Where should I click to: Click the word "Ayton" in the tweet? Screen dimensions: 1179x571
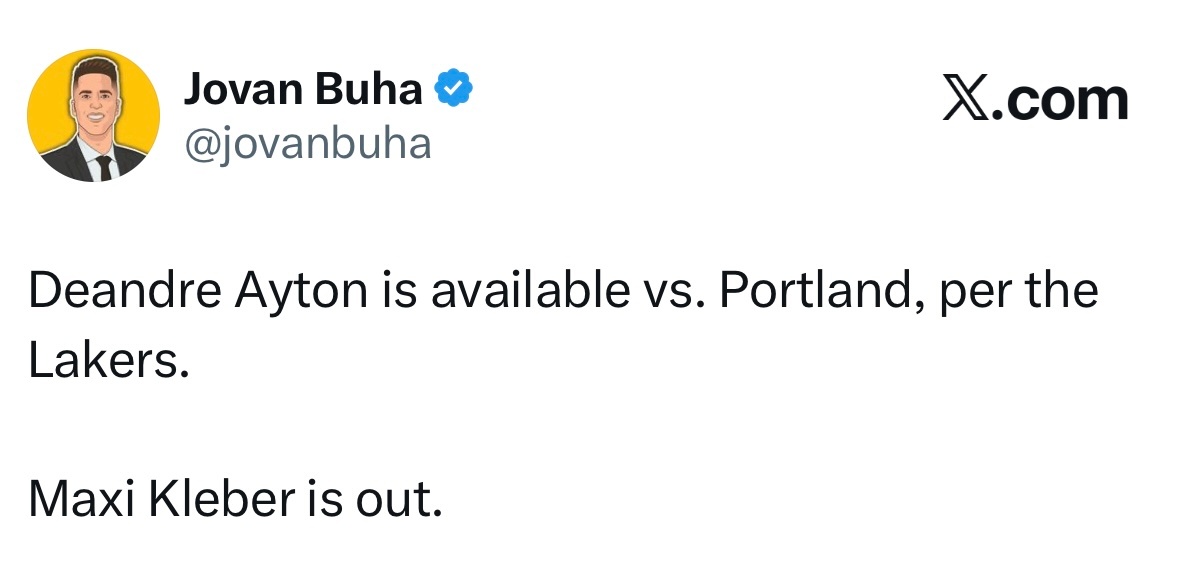point(290,291)
